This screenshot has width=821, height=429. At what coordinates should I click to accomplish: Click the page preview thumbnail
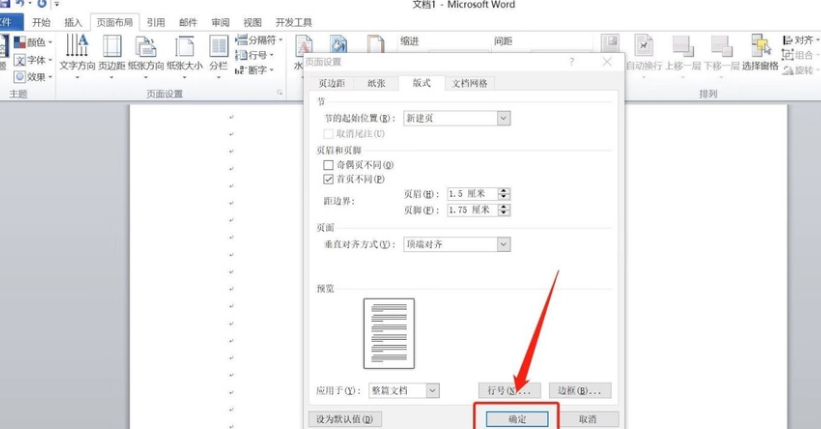tap(389, 334)
